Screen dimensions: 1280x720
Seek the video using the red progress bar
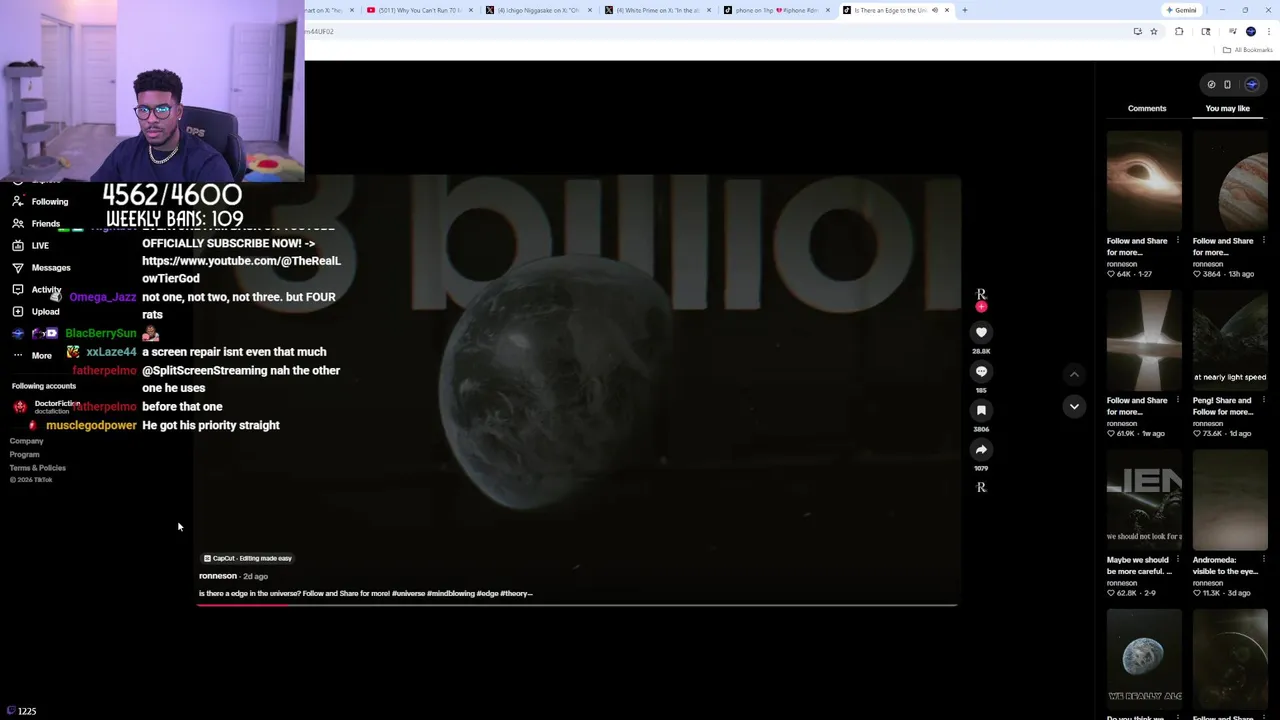[577, 604]
